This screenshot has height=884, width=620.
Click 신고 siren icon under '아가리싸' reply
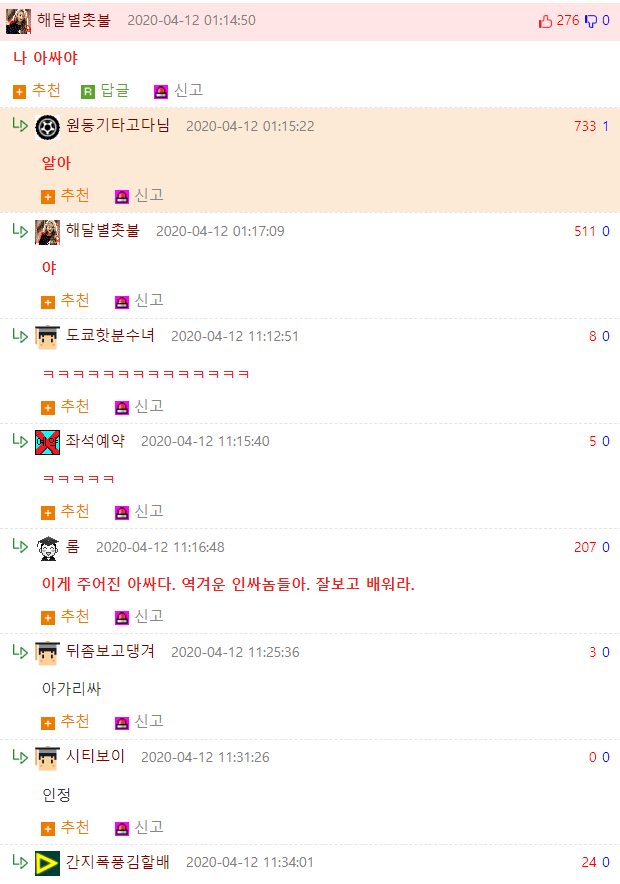(x=122, y=723)
